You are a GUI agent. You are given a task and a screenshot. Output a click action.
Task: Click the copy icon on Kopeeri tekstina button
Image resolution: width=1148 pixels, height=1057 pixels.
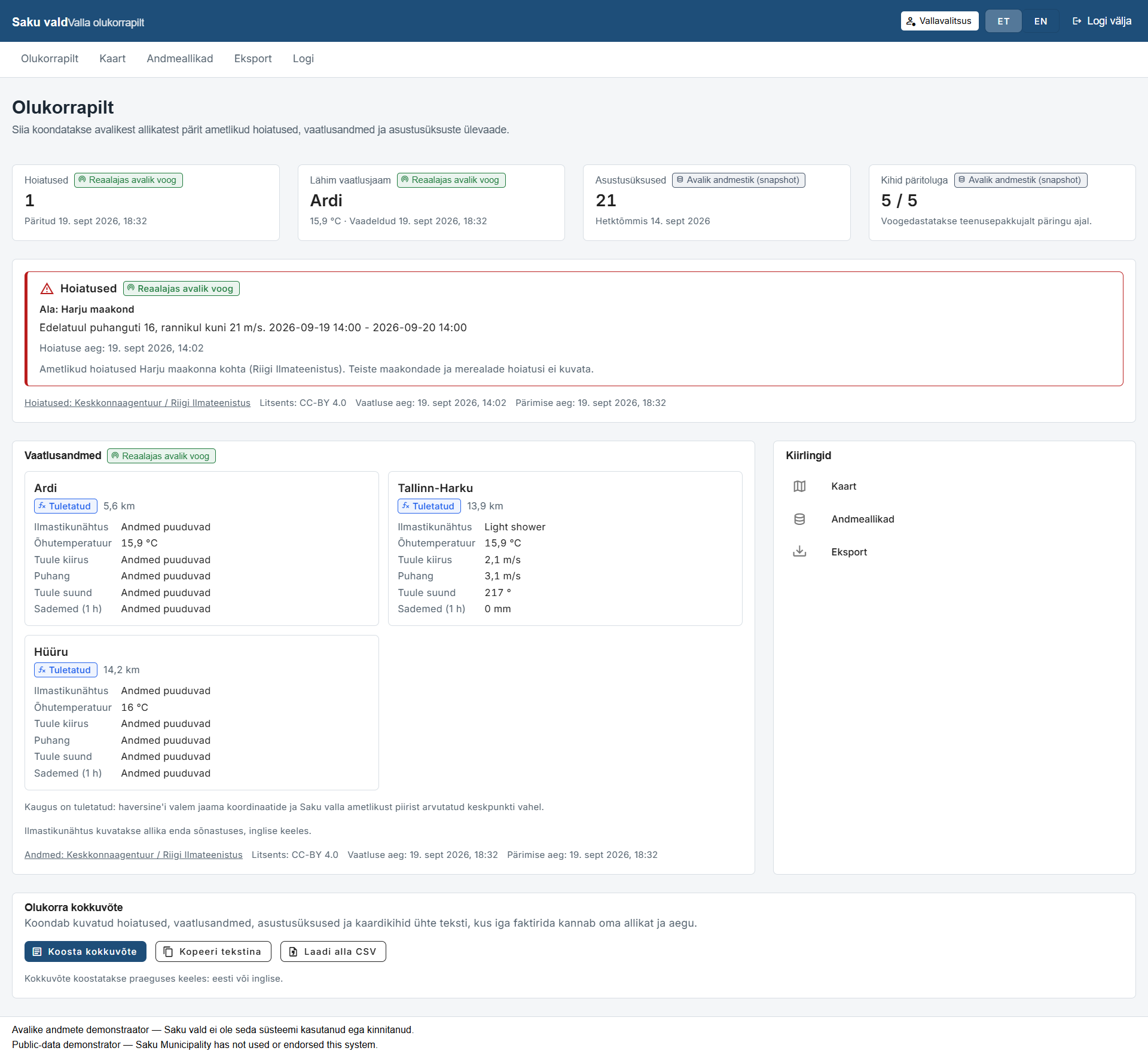(169, 952)
